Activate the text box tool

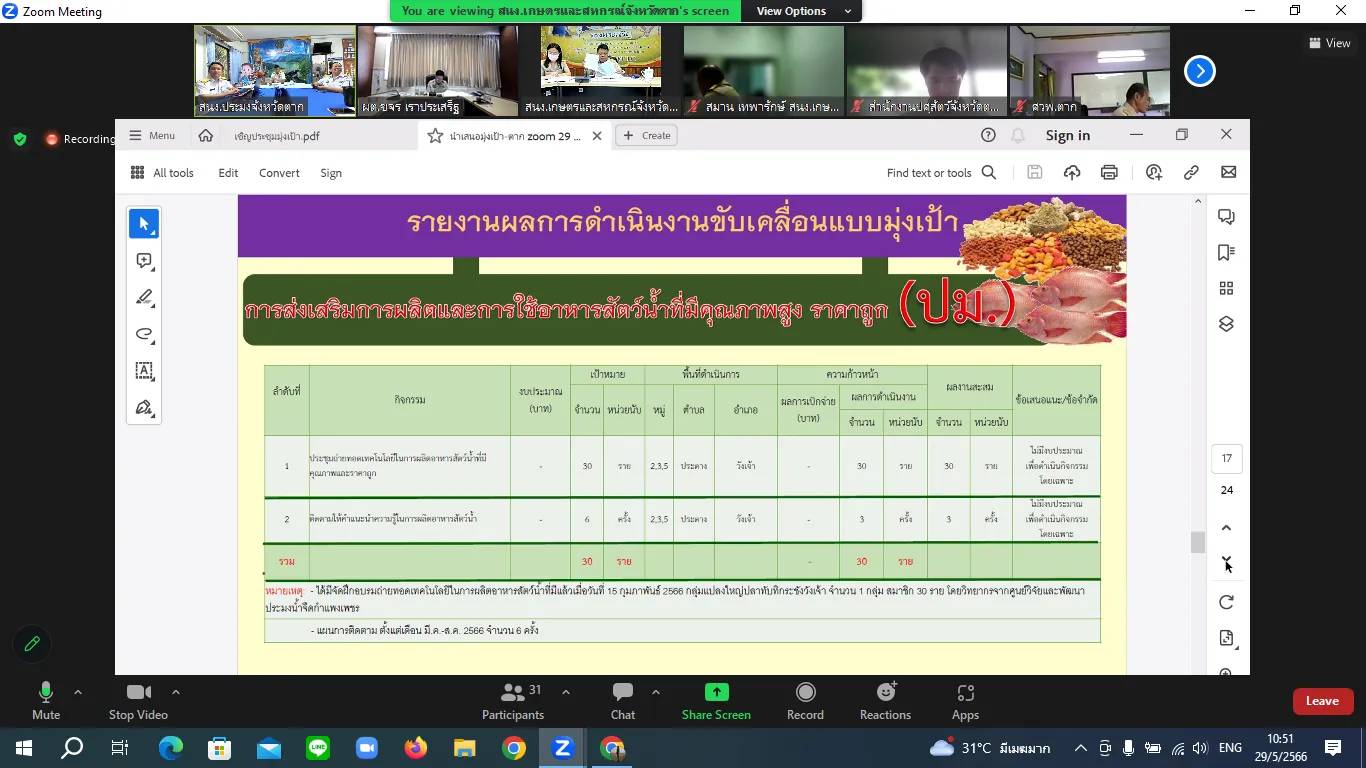pyautogui.click(x=144, y=371)
